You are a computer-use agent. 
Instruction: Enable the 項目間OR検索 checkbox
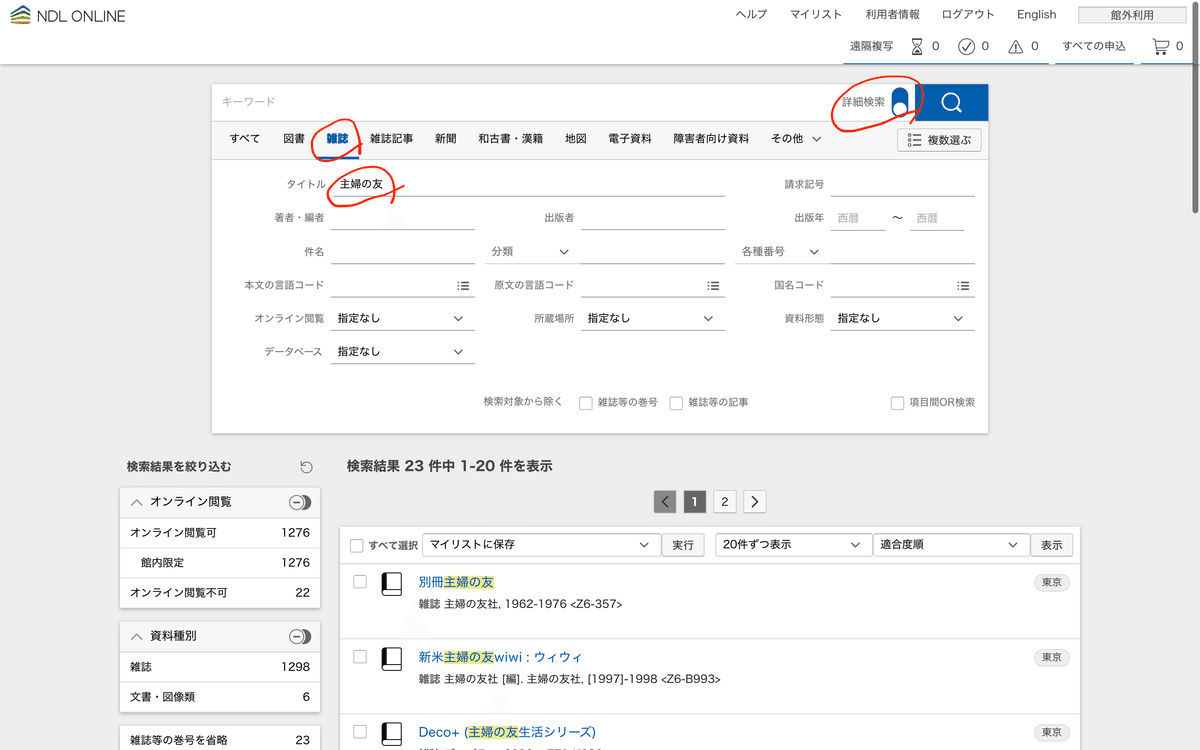(897, 403)
